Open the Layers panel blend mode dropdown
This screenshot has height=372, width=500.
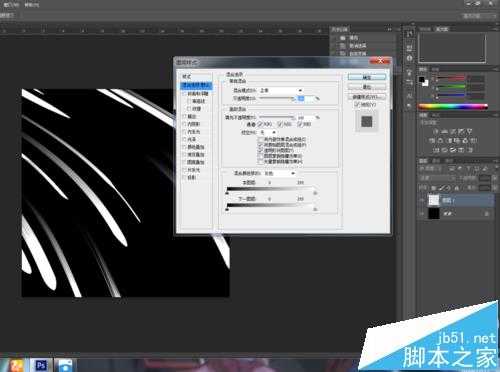(x=437, y=178)
